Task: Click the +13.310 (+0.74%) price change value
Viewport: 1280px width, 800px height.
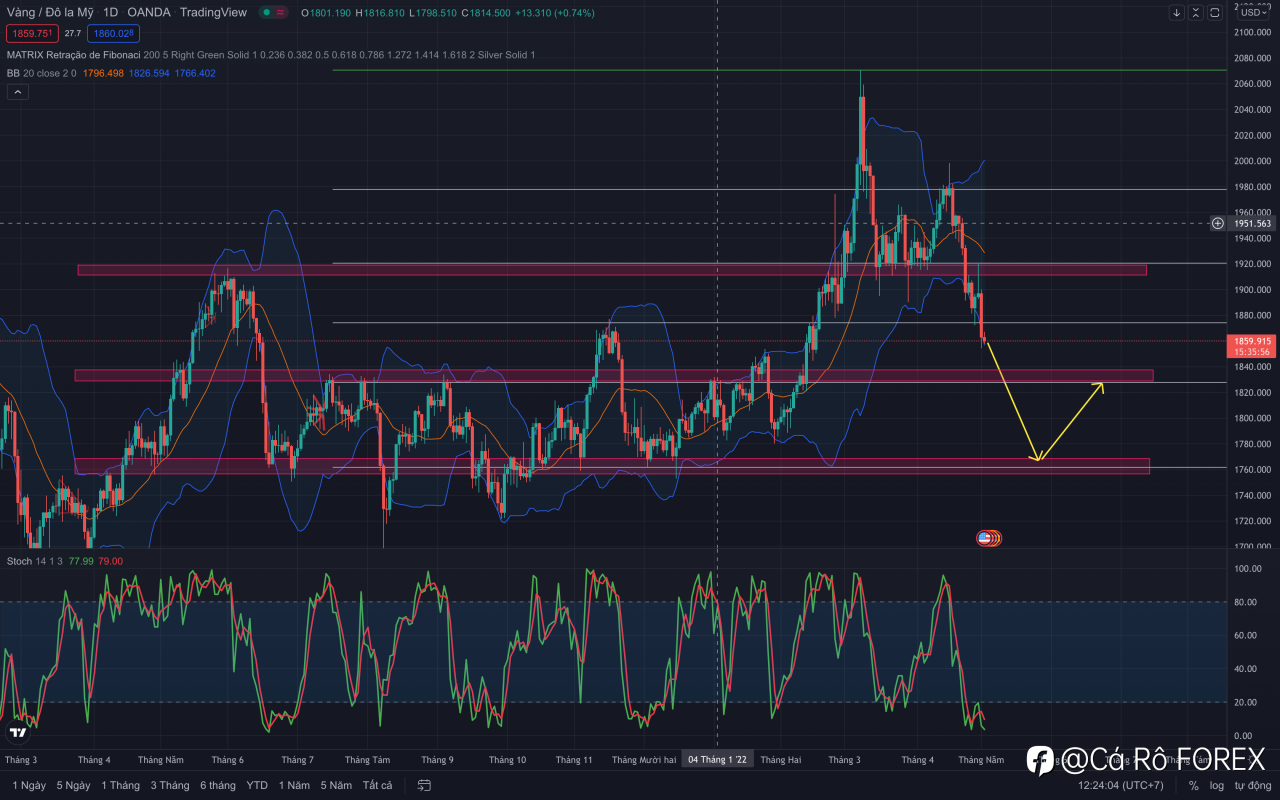Action: pyautogui.click(x=553, y=13)
